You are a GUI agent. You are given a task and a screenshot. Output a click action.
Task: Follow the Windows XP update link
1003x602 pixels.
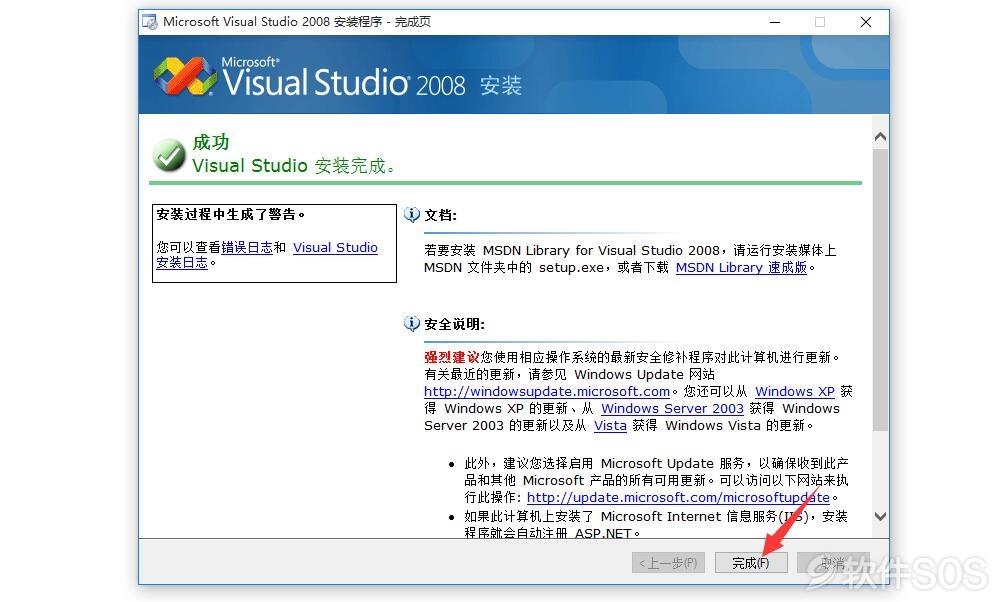(795, 392)
